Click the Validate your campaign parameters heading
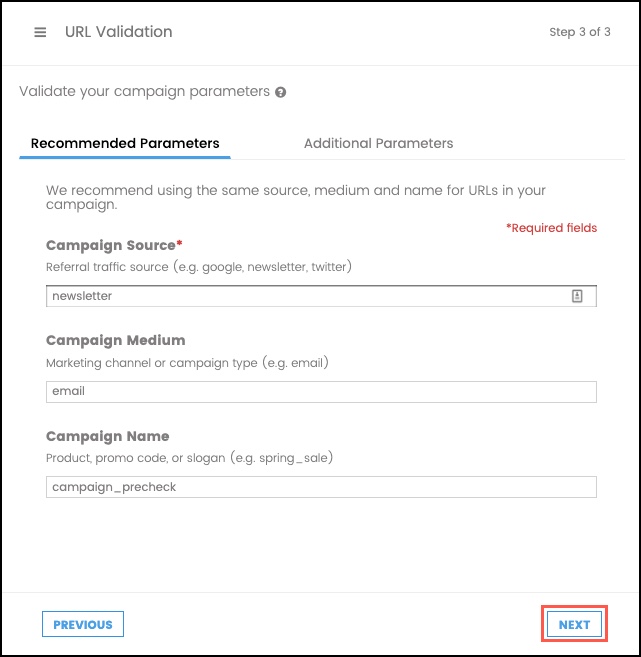 (144, 91)
